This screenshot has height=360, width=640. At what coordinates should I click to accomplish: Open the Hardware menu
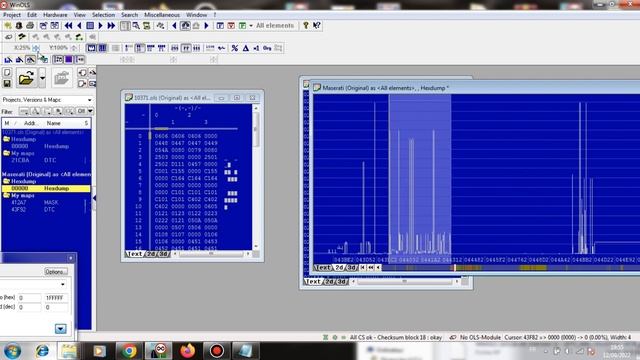tap(55, 15)
